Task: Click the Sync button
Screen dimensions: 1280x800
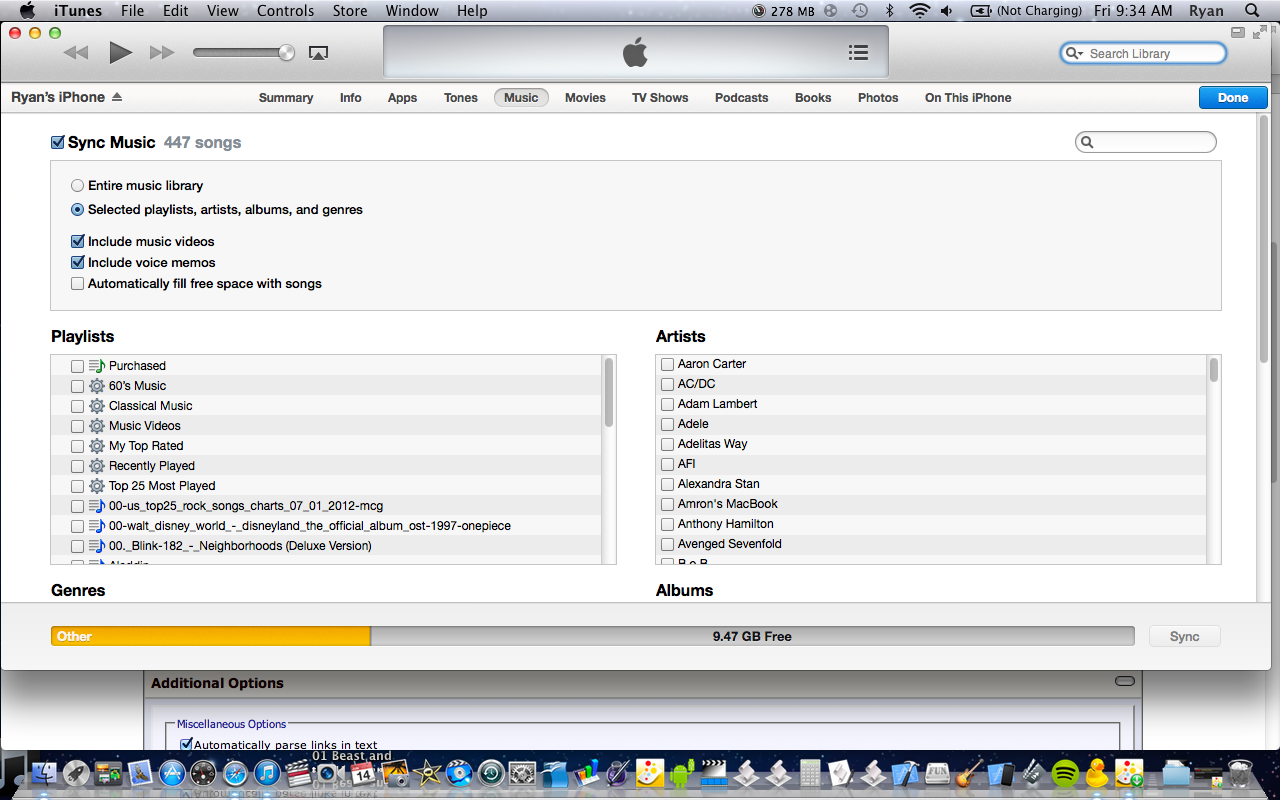Action: click(1184, 636)
